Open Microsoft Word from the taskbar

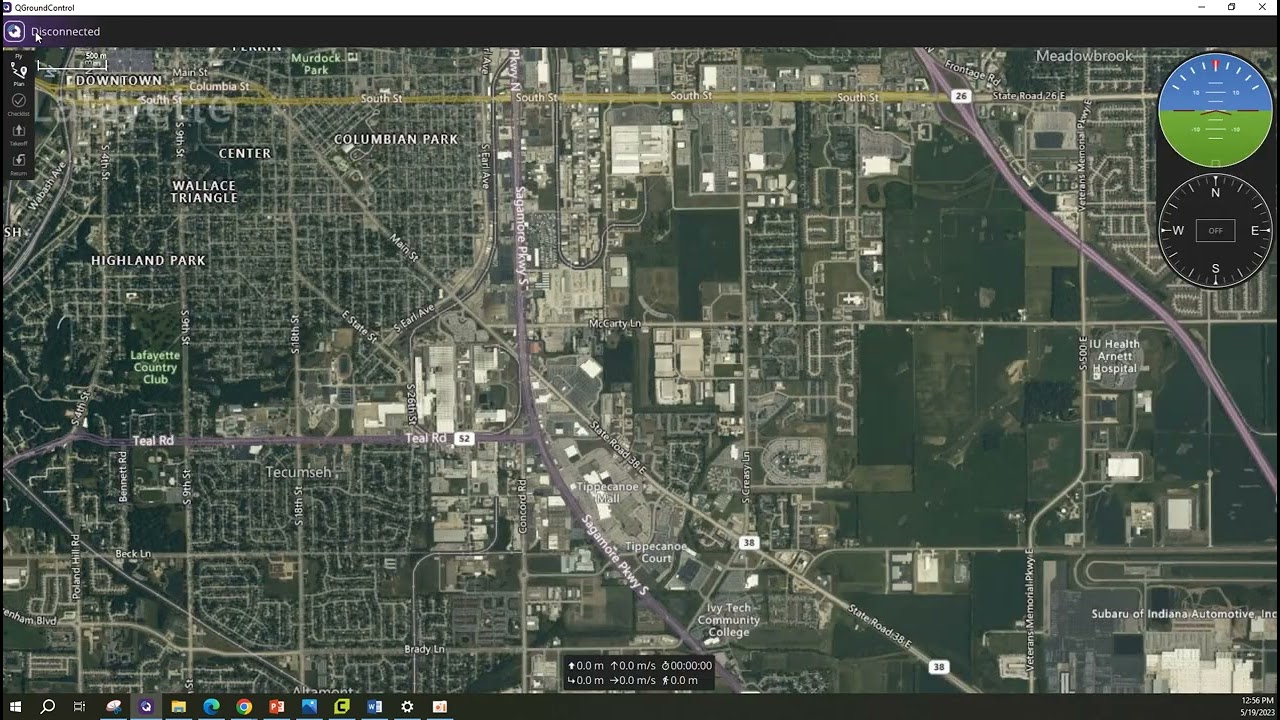[x=374, y=707]
